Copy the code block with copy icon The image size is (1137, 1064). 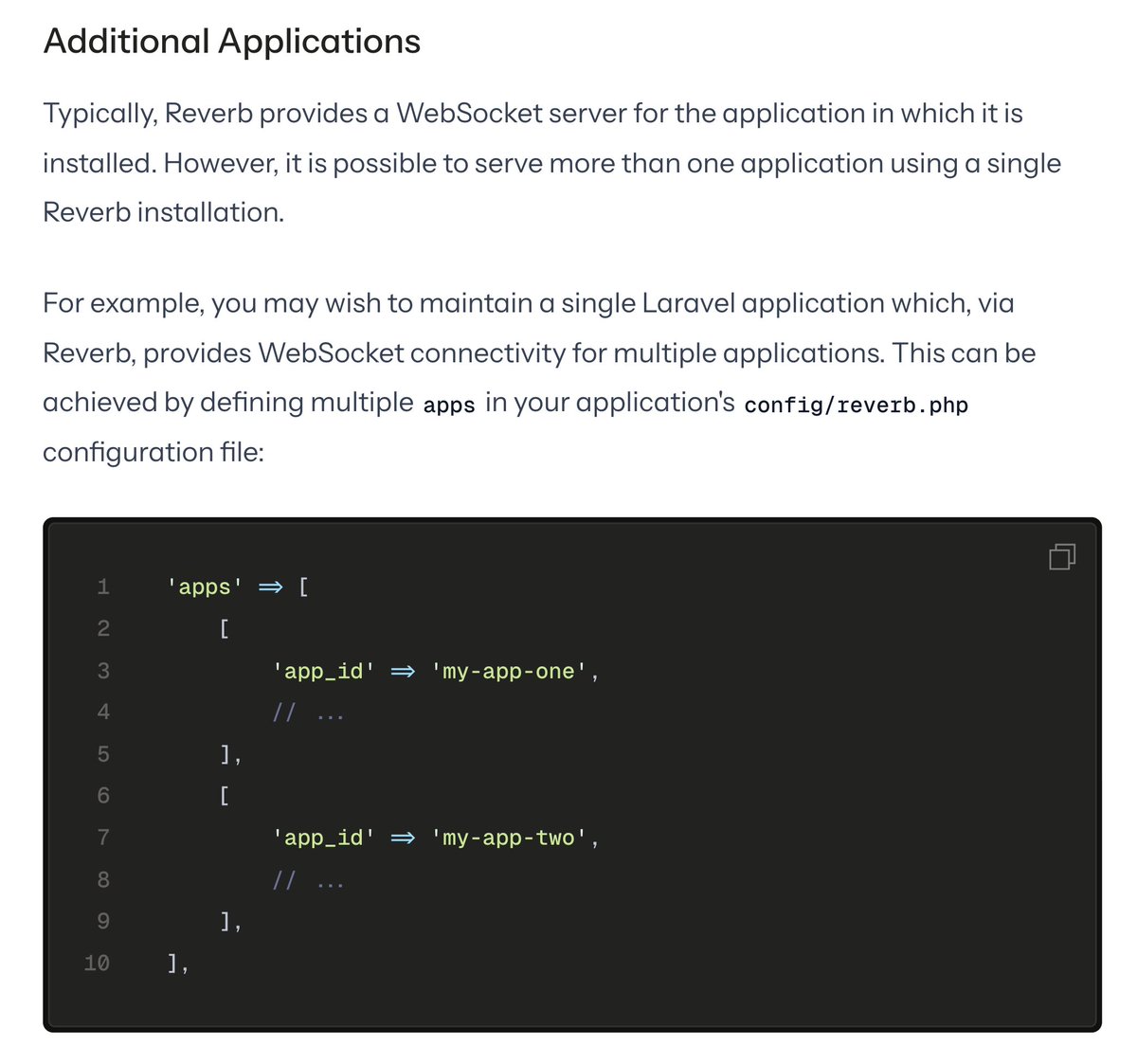(1062, 556)
